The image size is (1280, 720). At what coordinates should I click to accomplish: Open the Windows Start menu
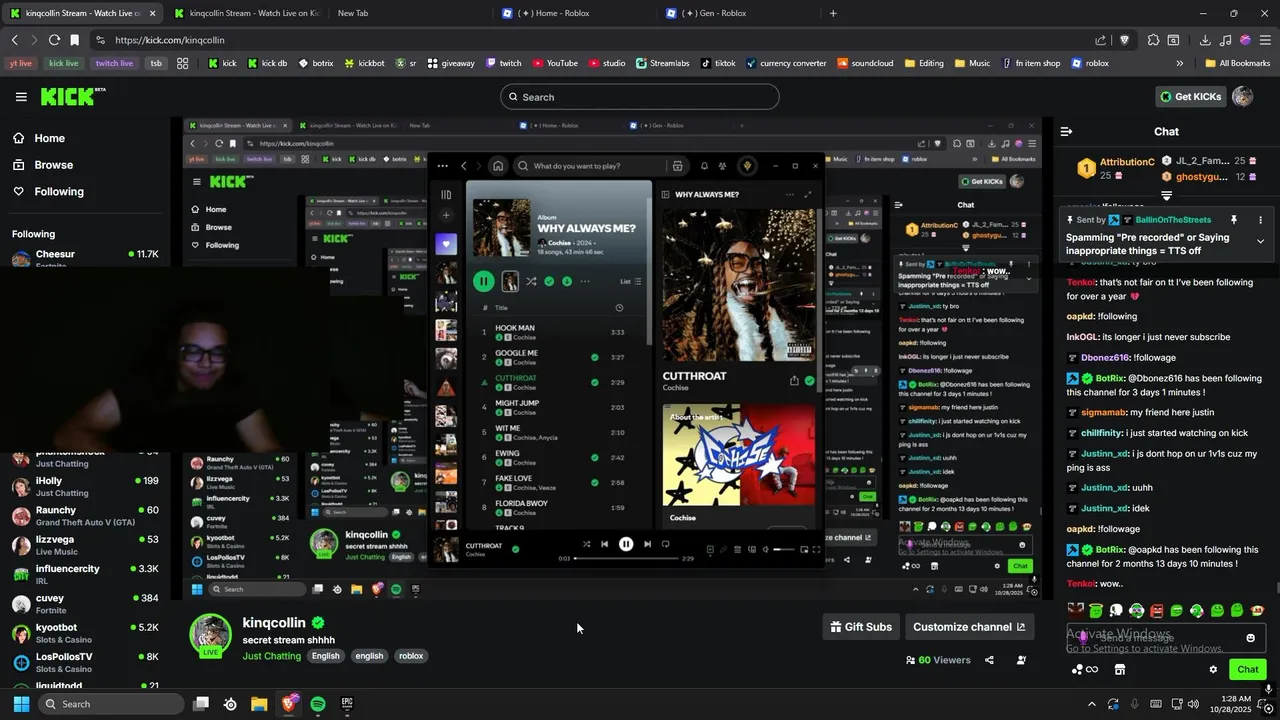tap(21, 704)
